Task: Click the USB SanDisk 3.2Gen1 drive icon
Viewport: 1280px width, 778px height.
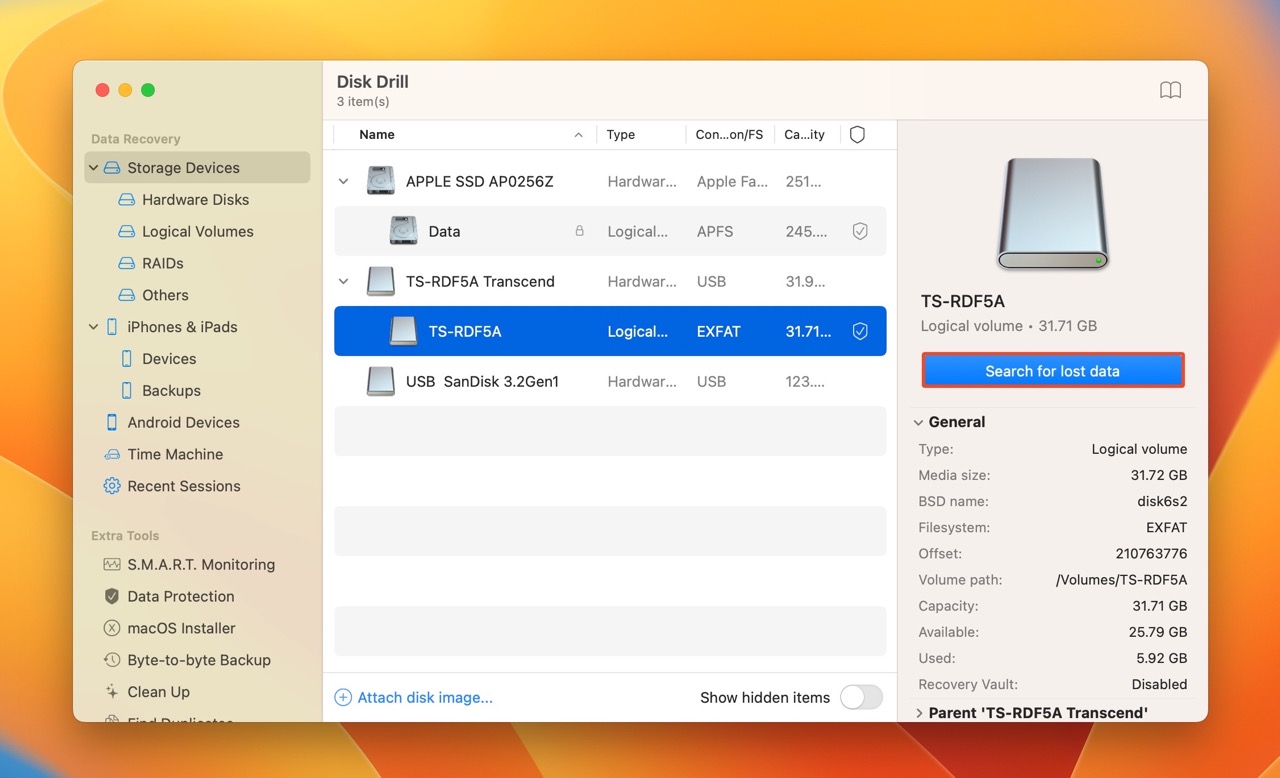Action: (x=380, y=381)
